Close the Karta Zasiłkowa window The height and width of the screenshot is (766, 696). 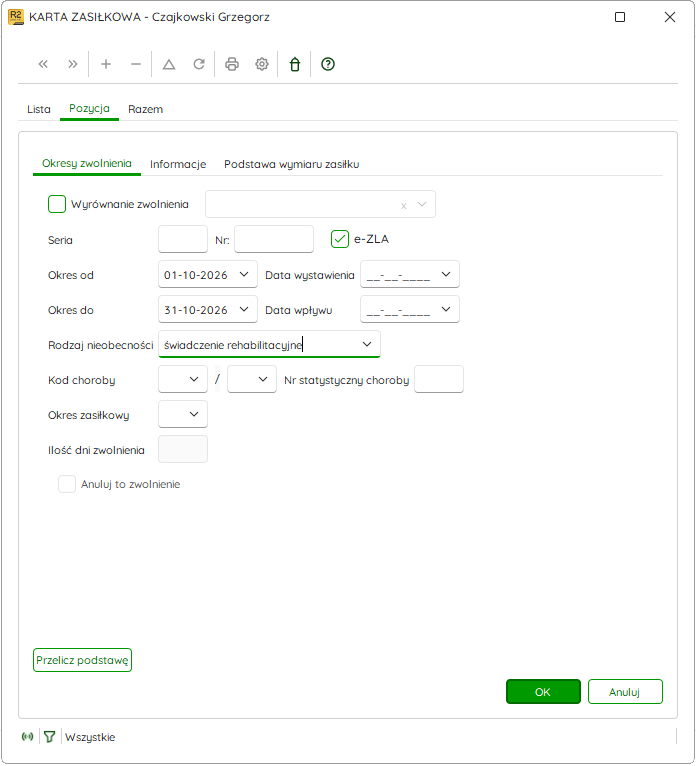[670, 17]
